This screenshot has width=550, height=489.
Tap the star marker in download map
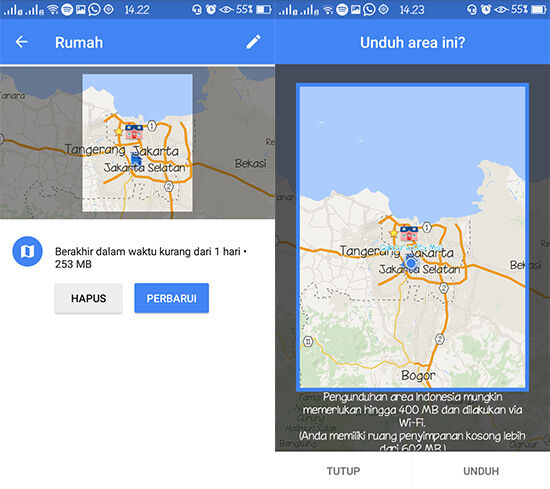(x=394, y=233)
